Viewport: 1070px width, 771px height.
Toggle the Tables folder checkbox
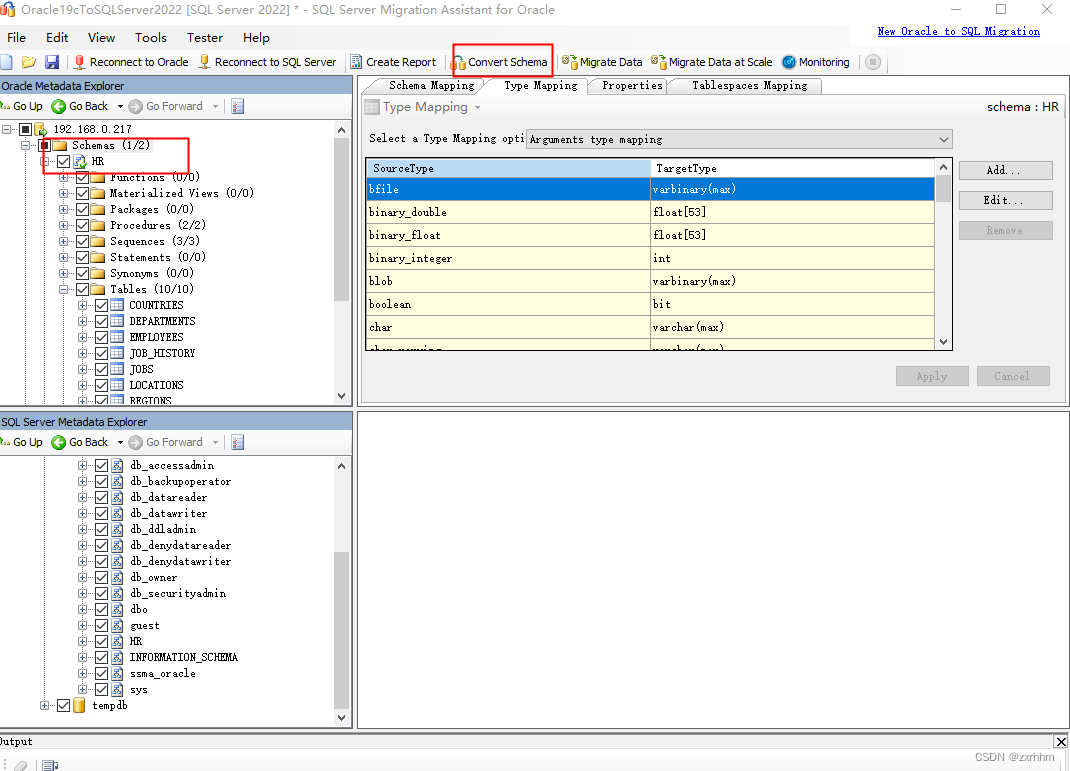(83, 289)
